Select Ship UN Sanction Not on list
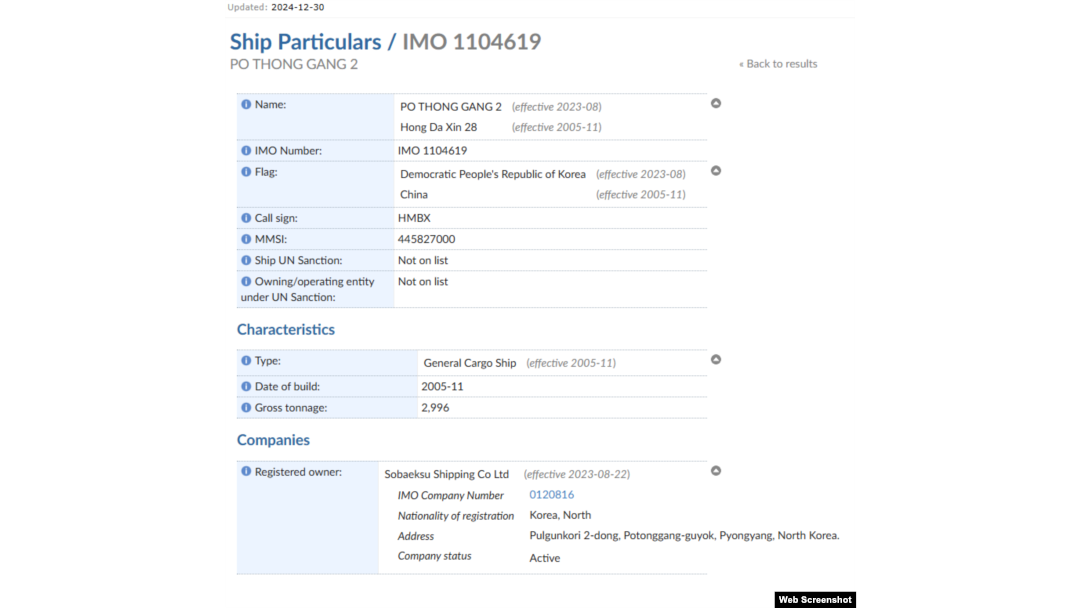 click(x=423, y=260)
